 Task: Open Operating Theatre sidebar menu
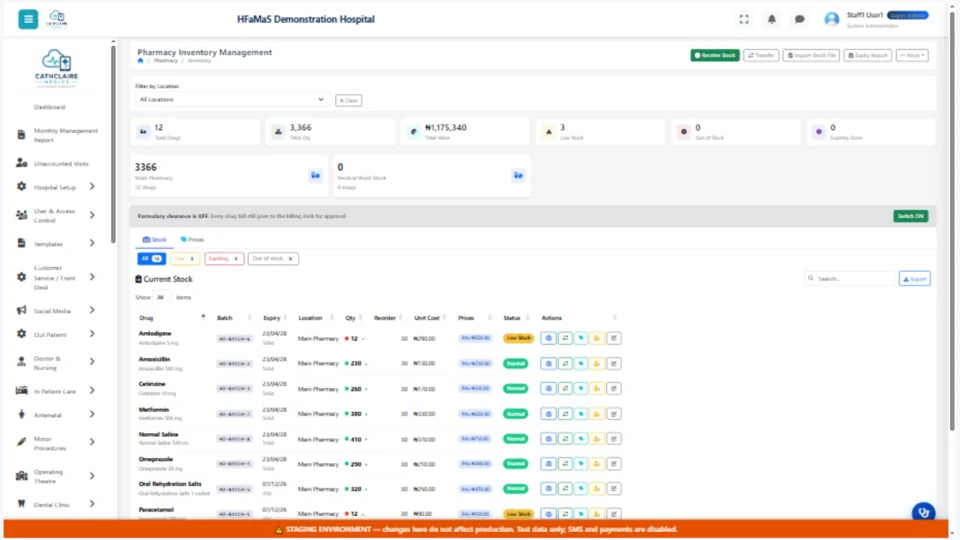point(56,476)
